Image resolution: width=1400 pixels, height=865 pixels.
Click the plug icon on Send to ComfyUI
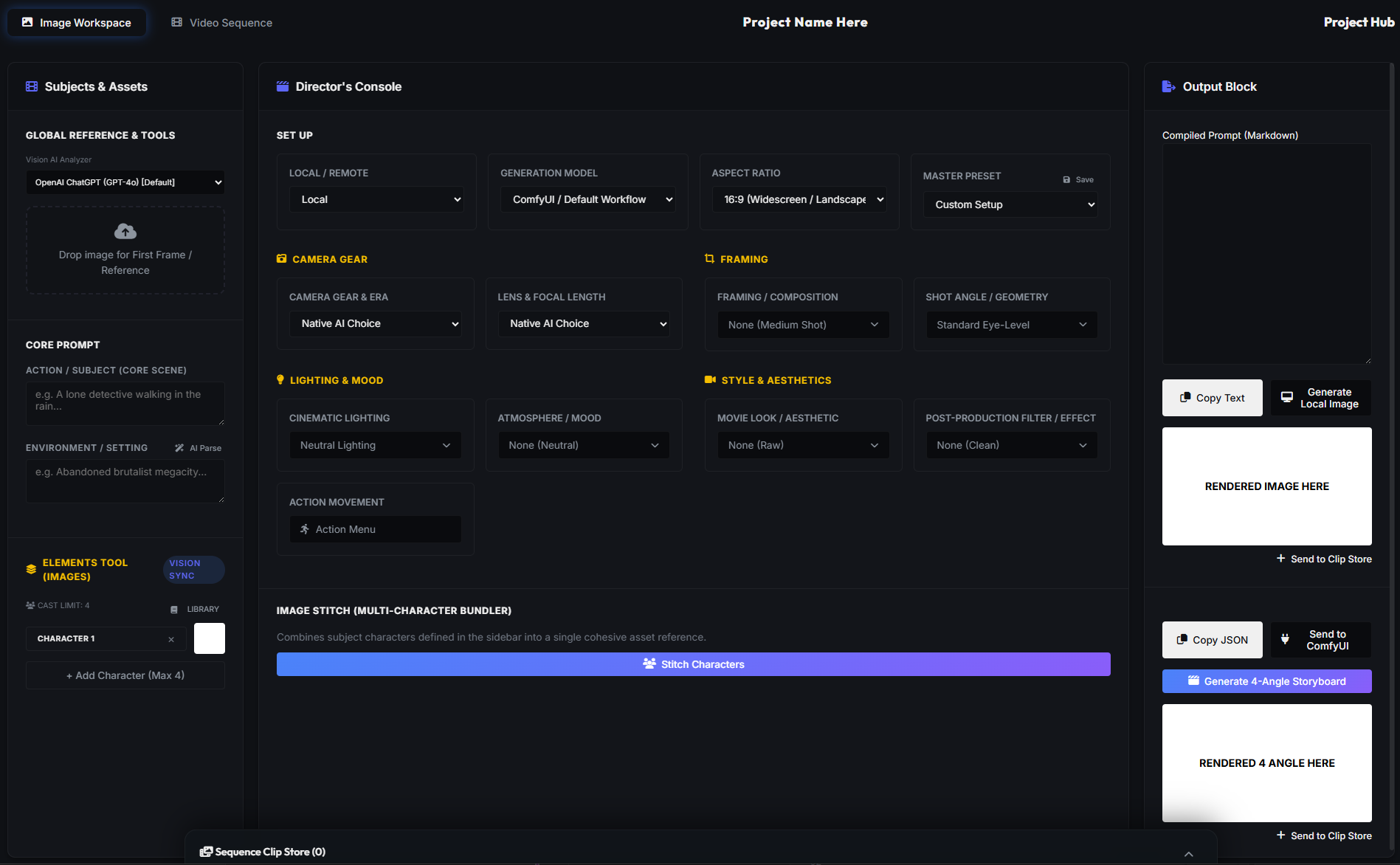[1285, 640]
